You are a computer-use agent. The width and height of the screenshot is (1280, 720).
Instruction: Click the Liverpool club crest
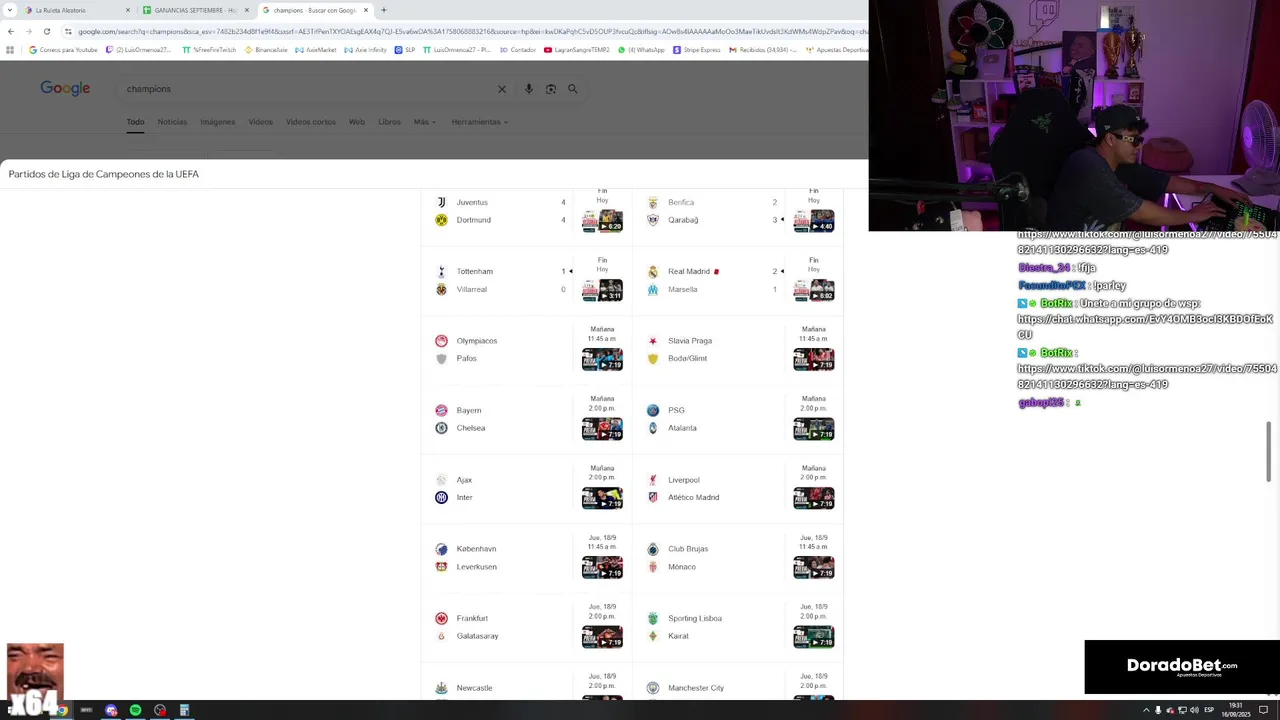point(653,480)
